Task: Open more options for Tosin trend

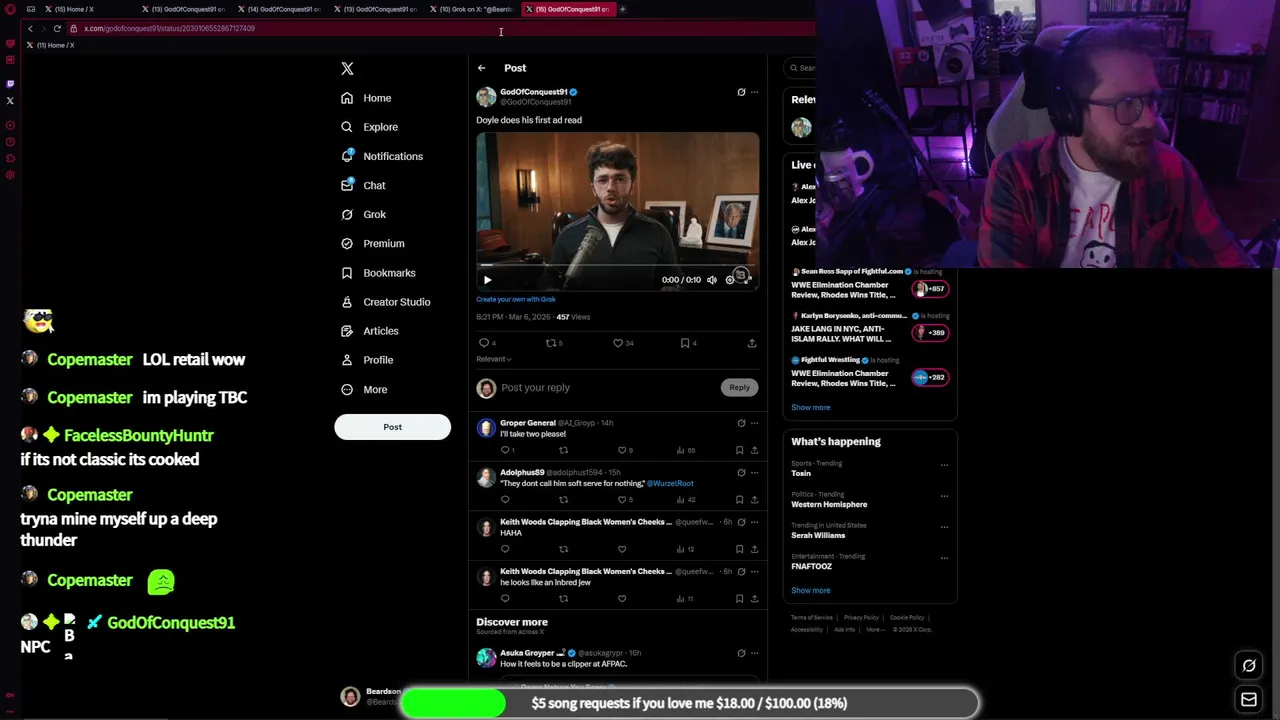Action: [944, 465]
